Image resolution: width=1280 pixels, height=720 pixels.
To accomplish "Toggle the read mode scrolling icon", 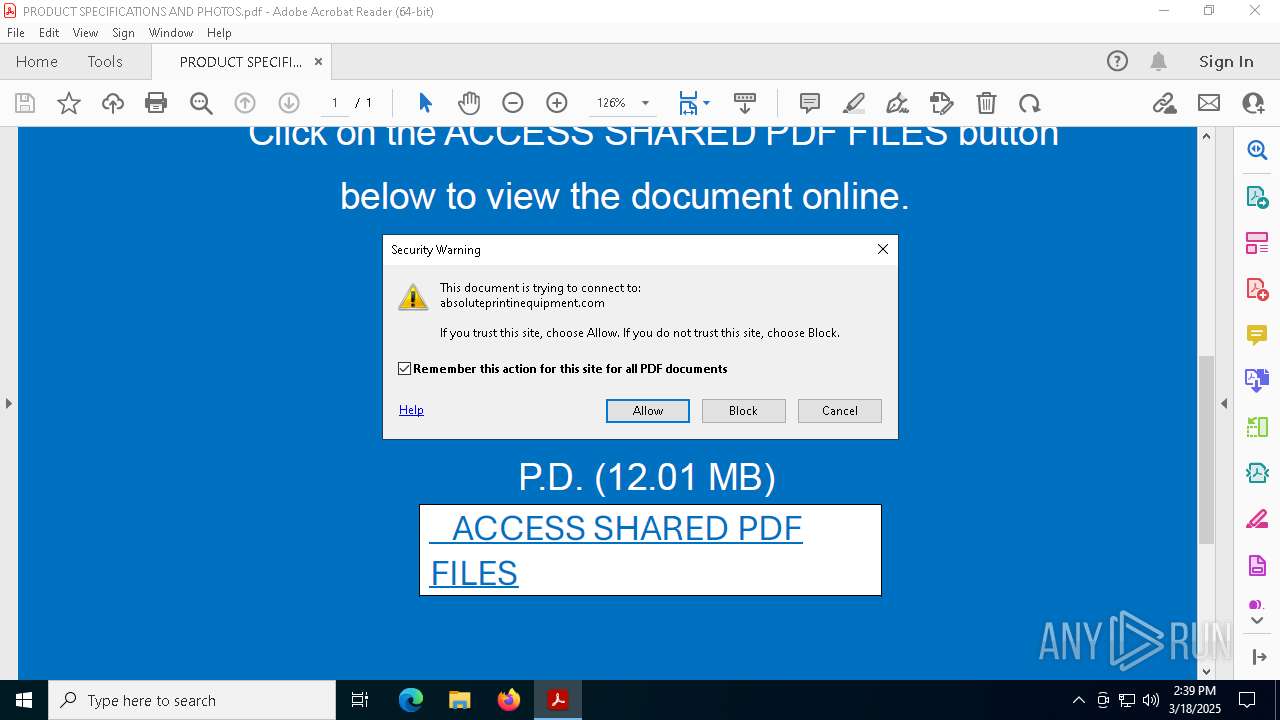I will (745, 103).
